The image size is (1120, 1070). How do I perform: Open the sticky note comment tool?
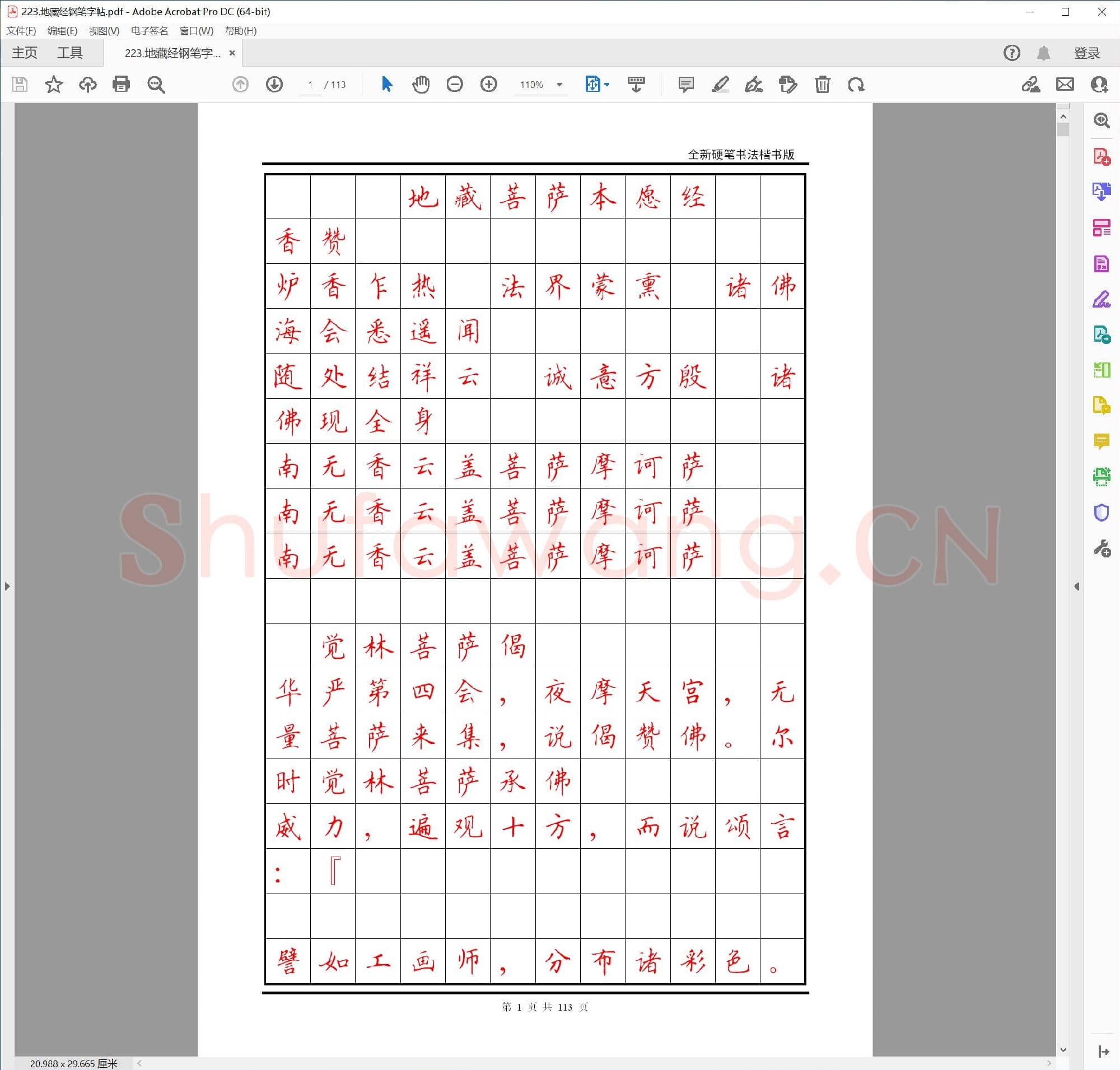click(685, 85)
